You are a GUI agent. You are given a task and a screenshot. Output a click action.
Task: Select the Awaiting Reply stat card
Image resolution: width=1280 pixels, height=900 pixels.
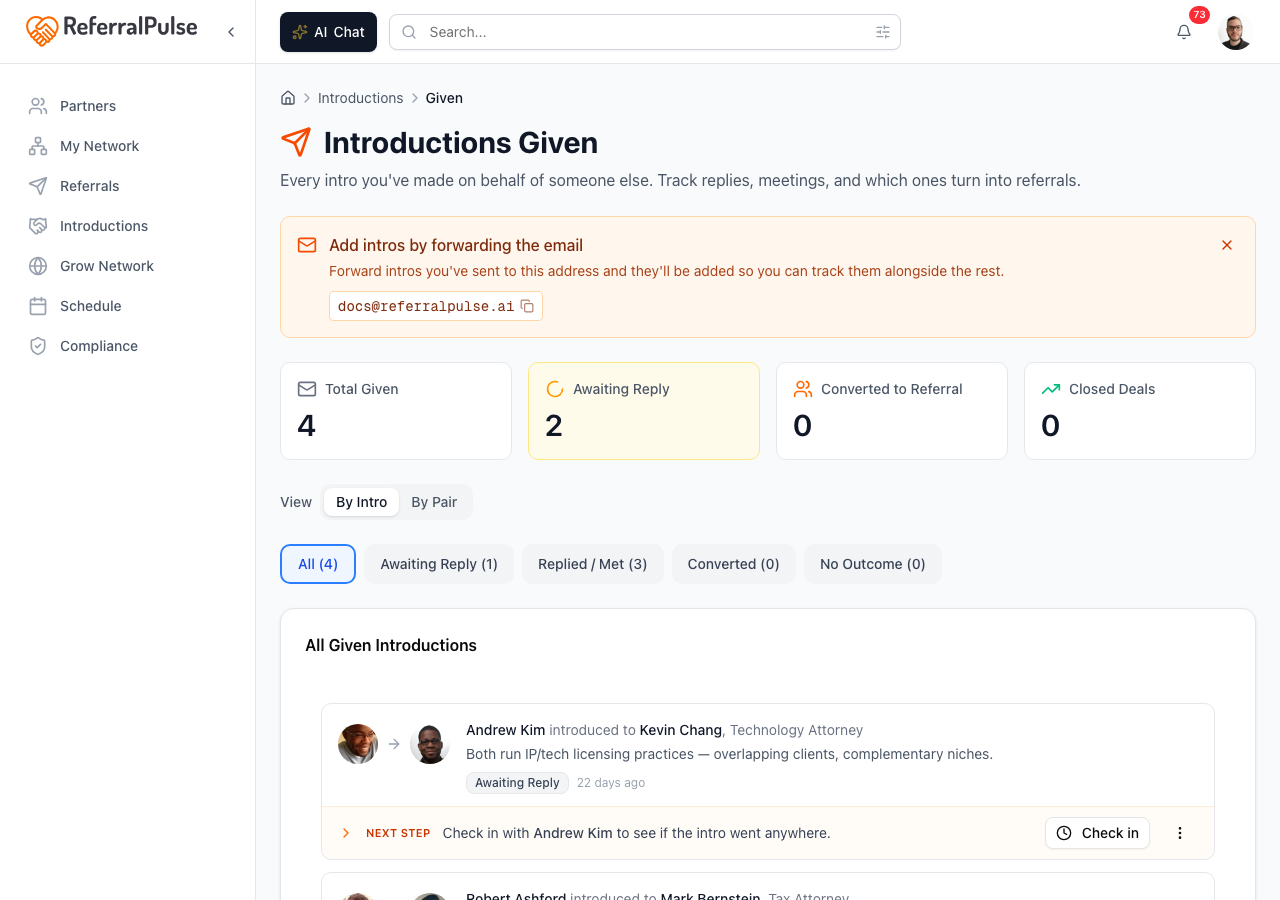[x=644, y=411]
